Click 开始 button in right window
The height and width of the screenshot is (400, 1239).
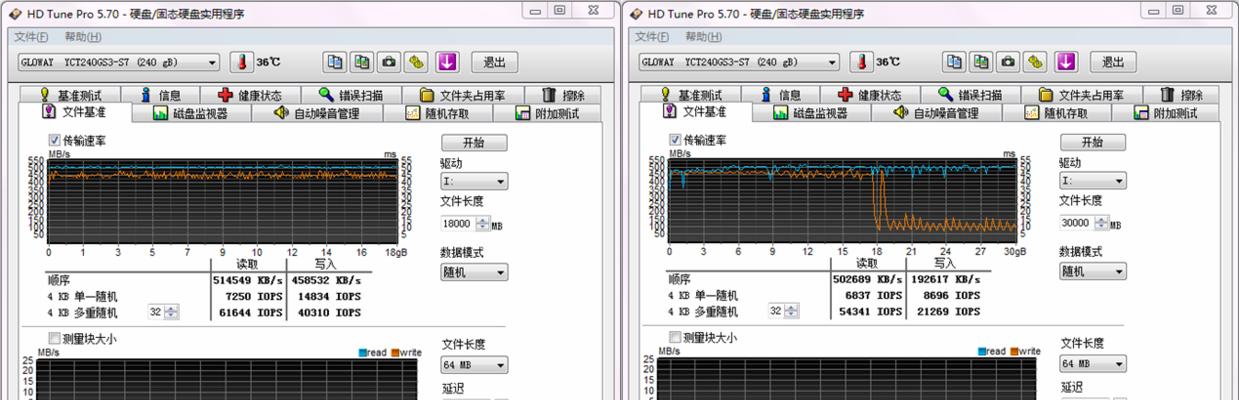[1093, 142]
